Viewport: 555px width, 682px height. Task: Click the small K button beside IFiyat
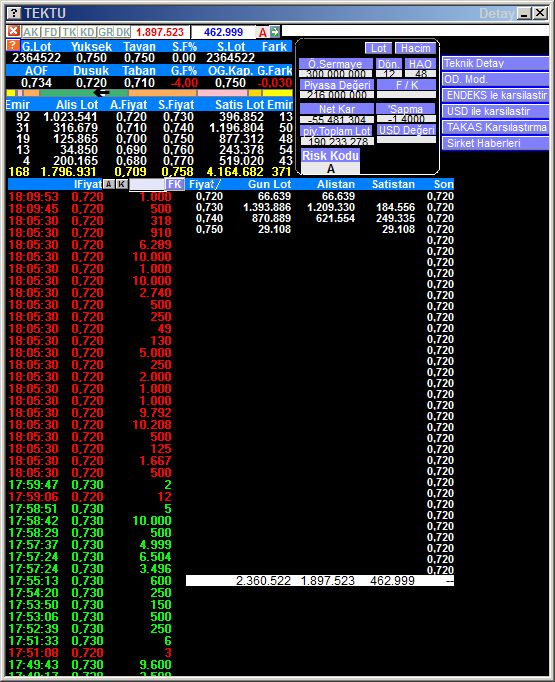pos(122,184)
